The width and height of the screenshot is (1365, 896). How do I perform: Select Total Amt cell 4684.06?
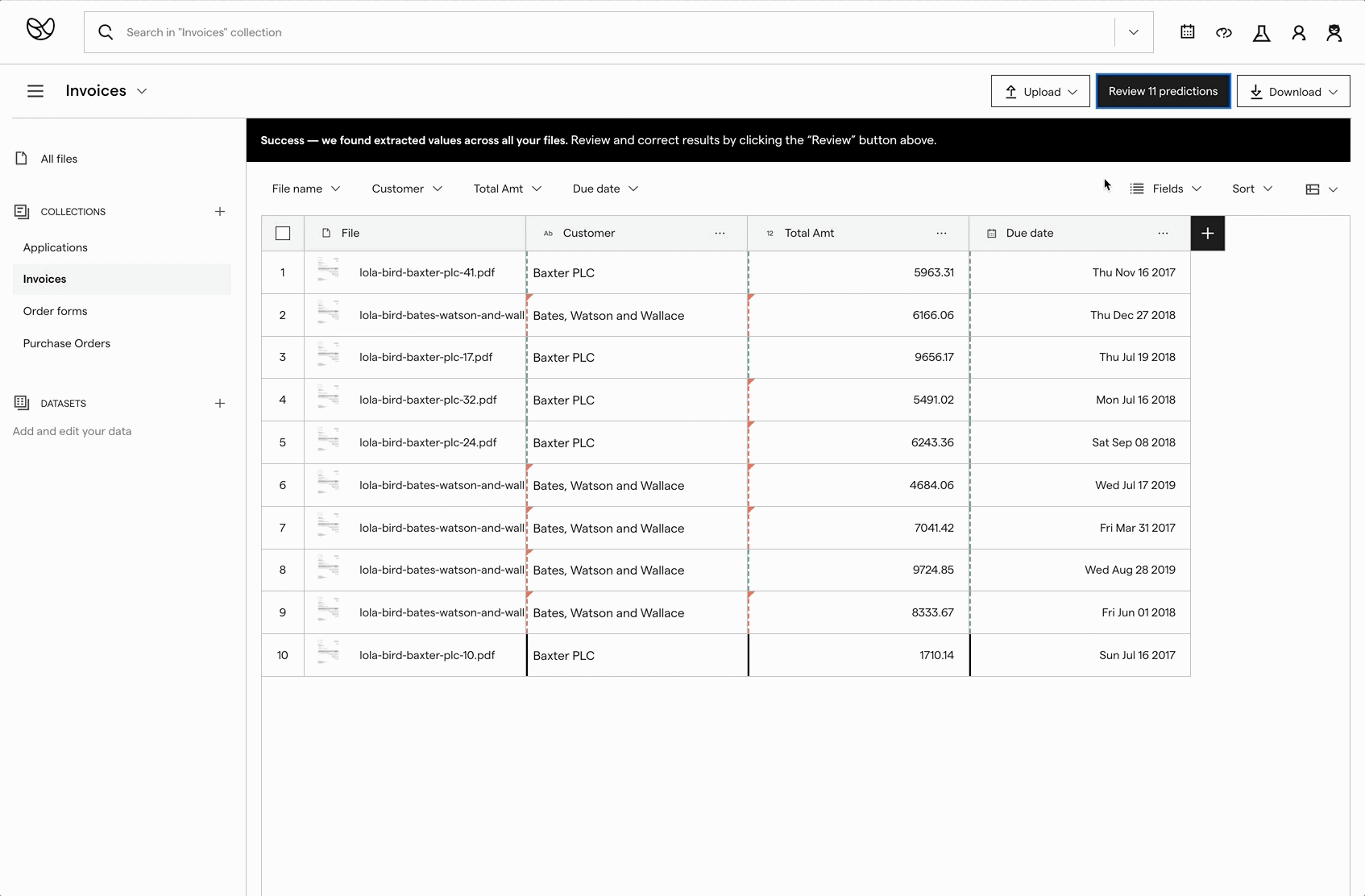tap(858, 485)
